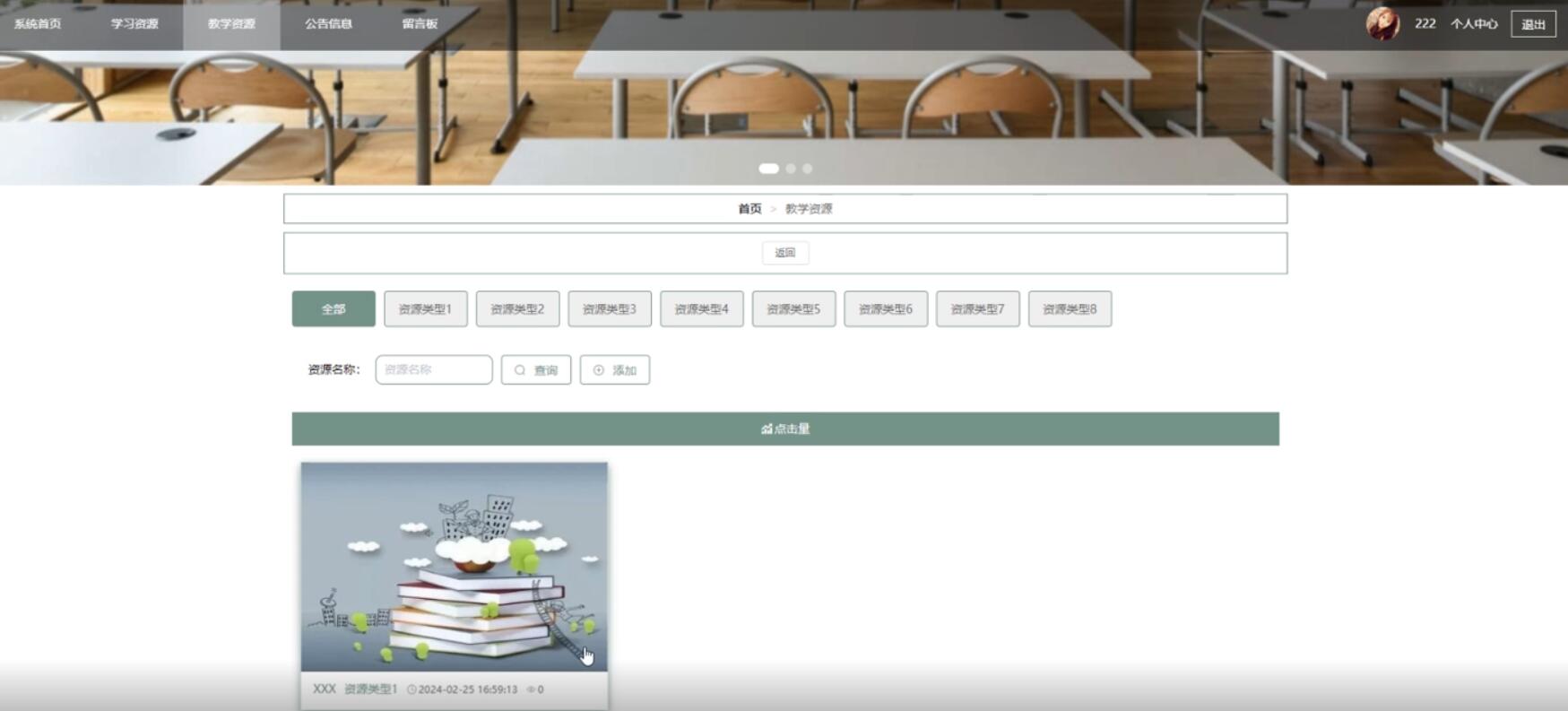Click the 2024-02-25 16:59:13 timestamp
This screenshot has height=711, width=1568.
pos(468,689)
